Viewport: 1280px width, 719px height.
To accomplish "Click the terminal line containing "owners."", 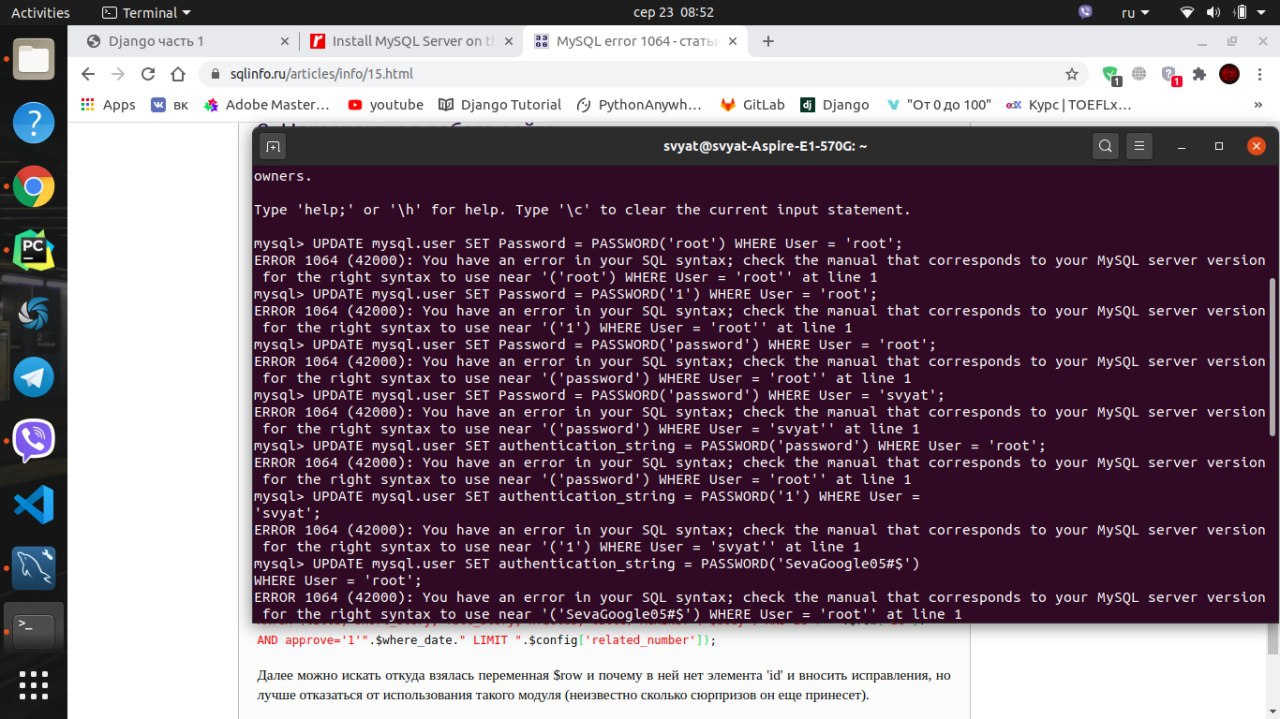I will click(283, 176).
